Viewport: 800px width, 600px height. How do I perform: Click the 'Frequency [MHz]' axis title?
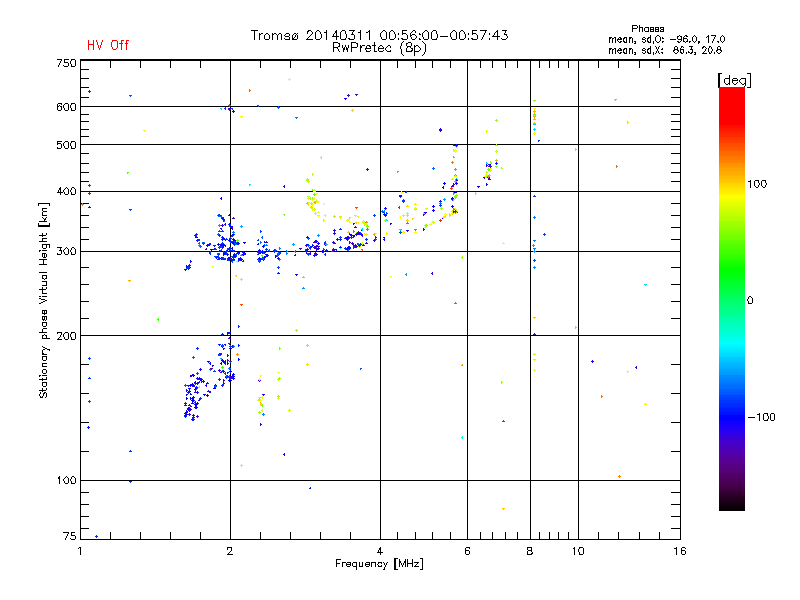pyautogui.click(x=379, y=564)
